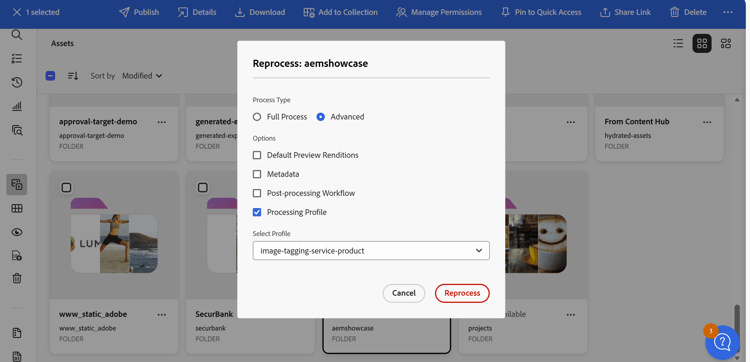Viewport: 750px width, 362px height.
Task: Open projects folder options menu
Action: coord(571,315)
